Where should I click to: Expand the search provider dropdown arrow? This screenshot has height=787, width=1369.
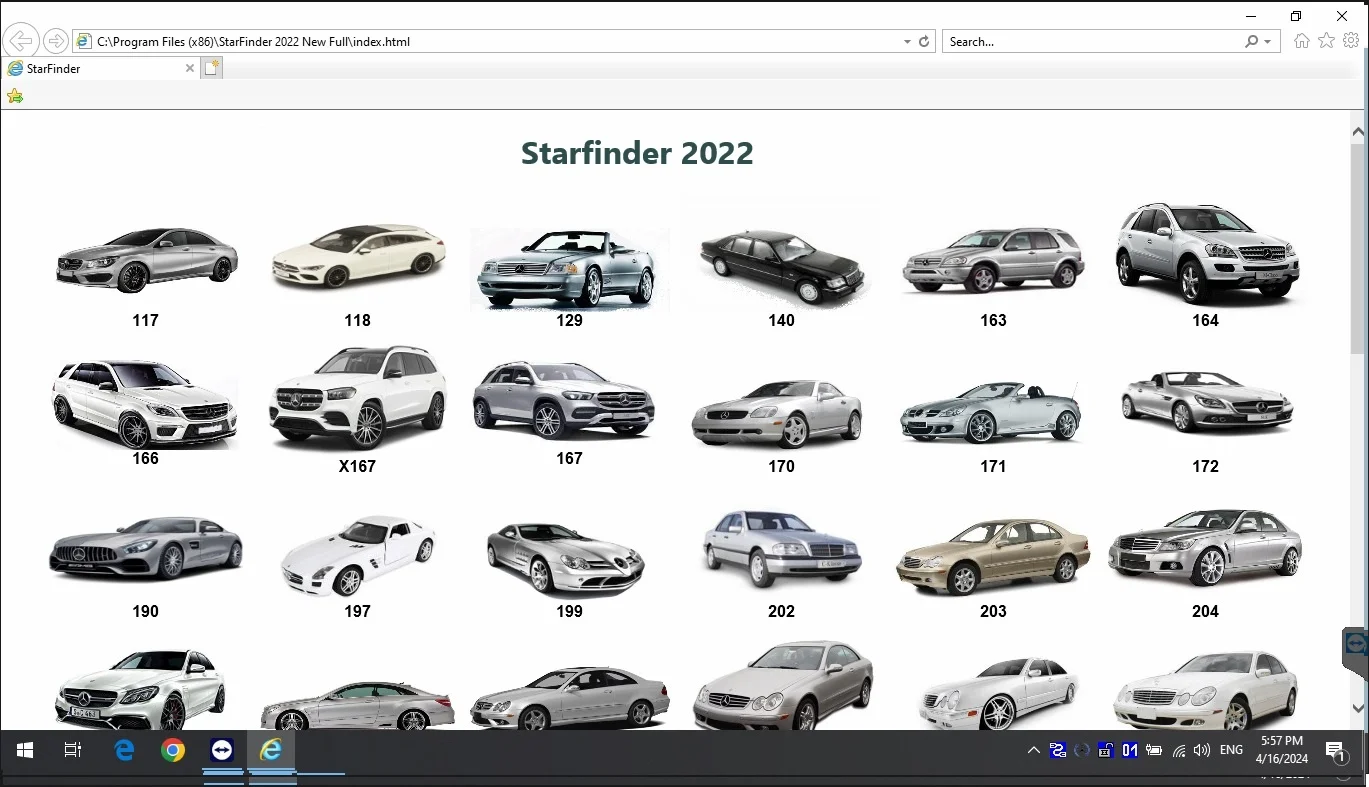pyautogui.click(x=1268, y=42)
